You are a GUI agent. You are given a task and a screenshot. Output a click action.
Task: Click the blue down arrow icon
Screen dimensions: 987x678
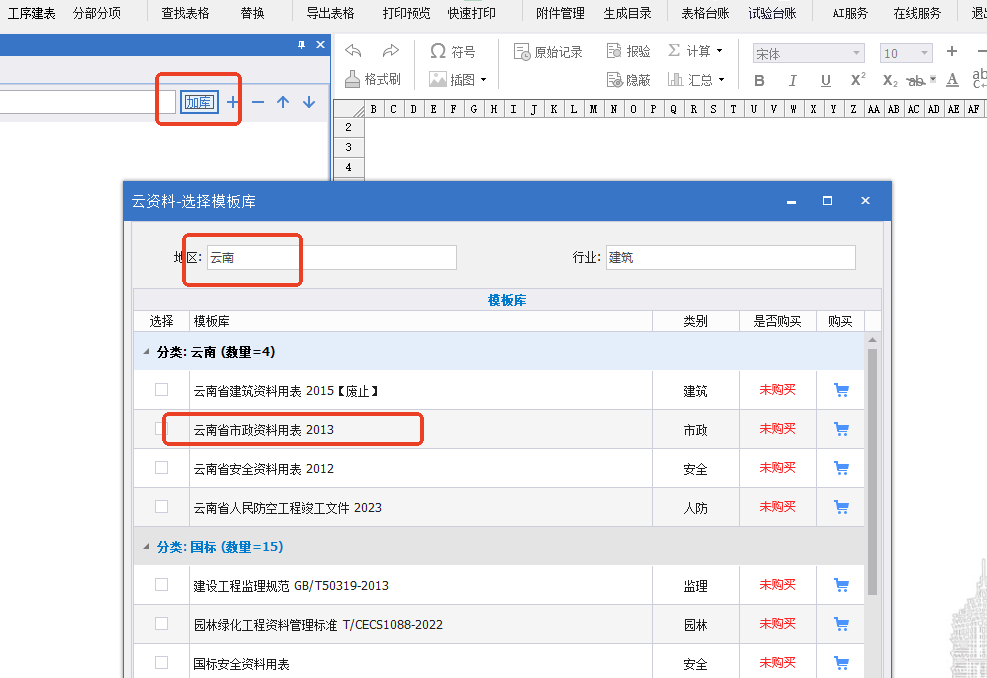(308, 102)
